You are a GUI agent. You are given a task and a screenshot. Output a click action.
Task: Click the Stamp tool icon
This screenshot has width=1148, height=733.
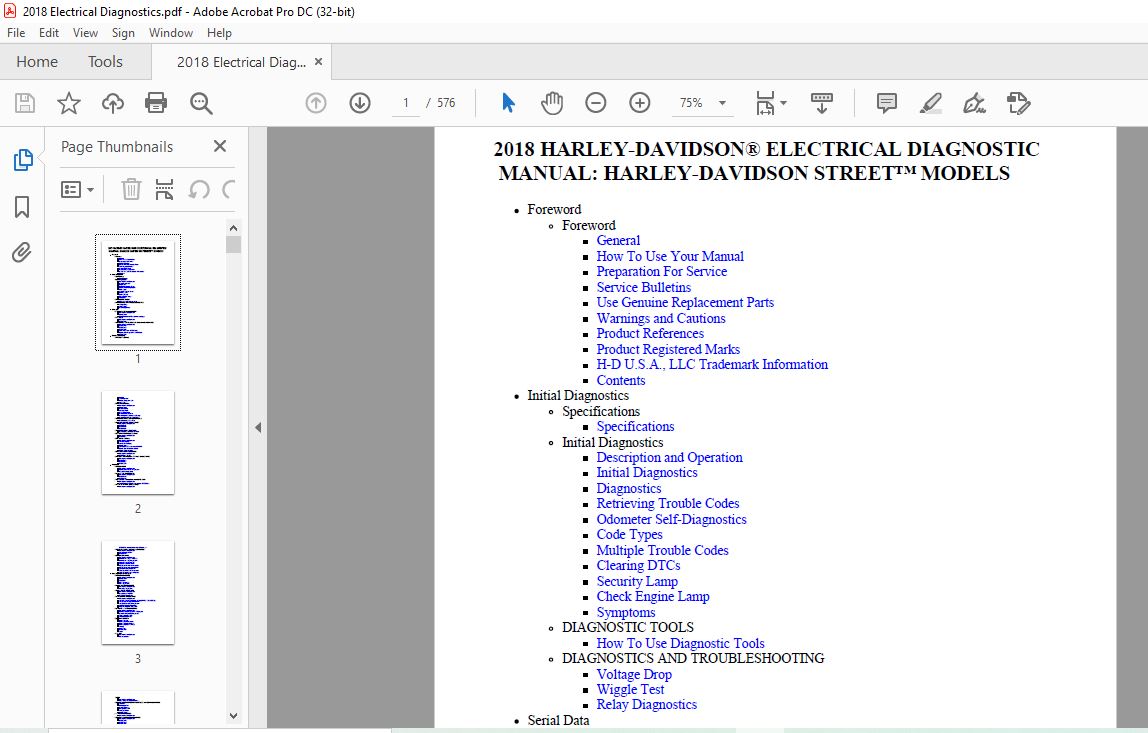1018,103
